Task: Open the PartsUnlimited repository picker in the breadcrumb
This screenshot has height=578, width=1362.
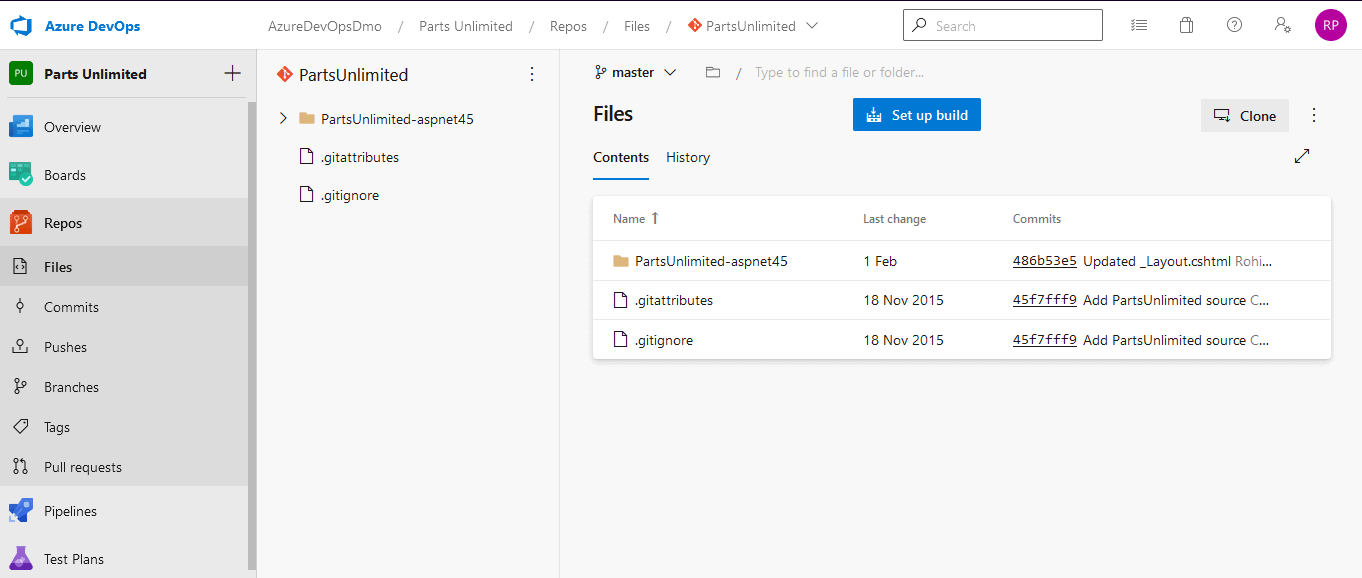Action: tap(753, 25)
